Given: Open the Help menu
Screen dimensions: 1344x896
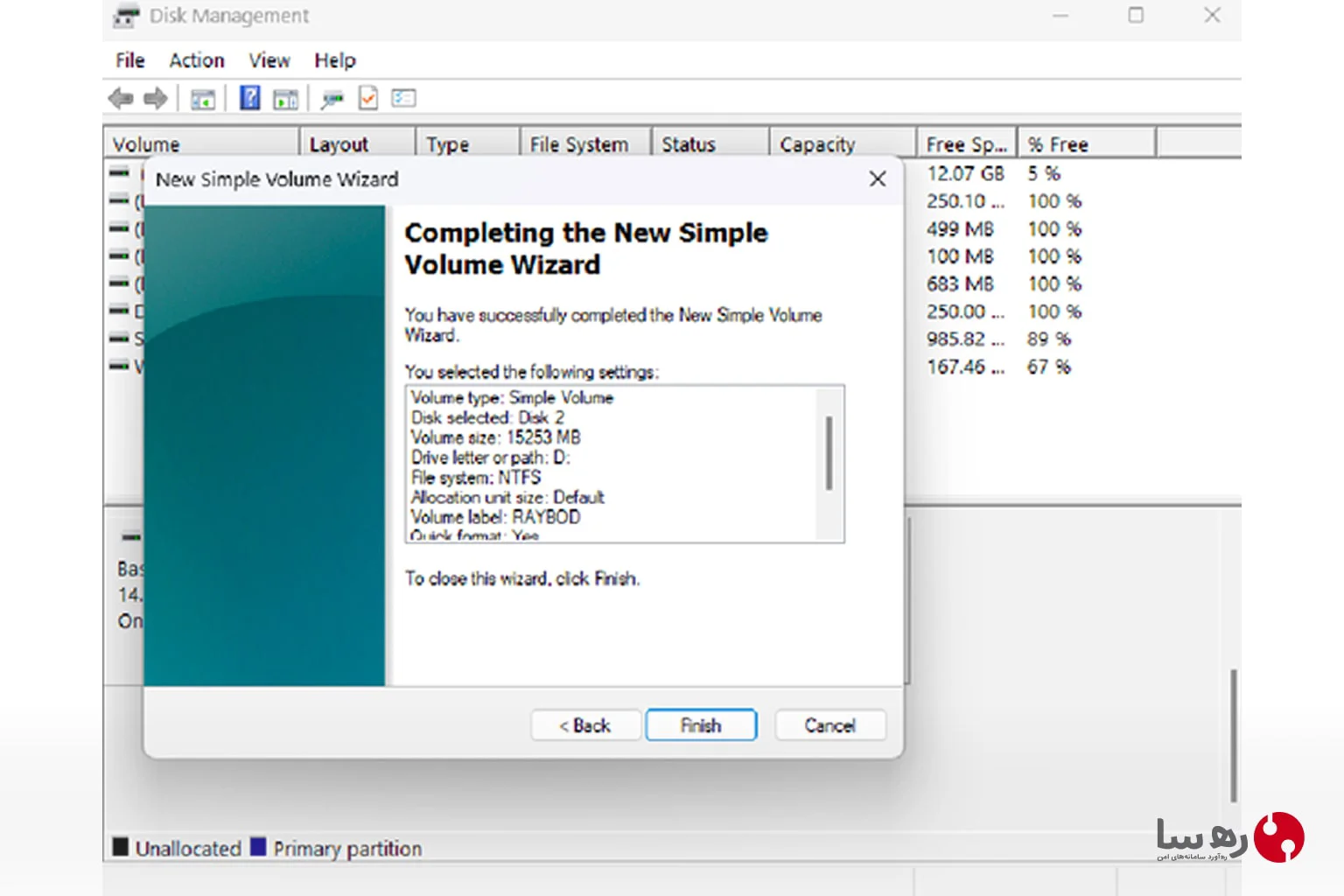Looking at the screenshot, I should coord(335,60).
